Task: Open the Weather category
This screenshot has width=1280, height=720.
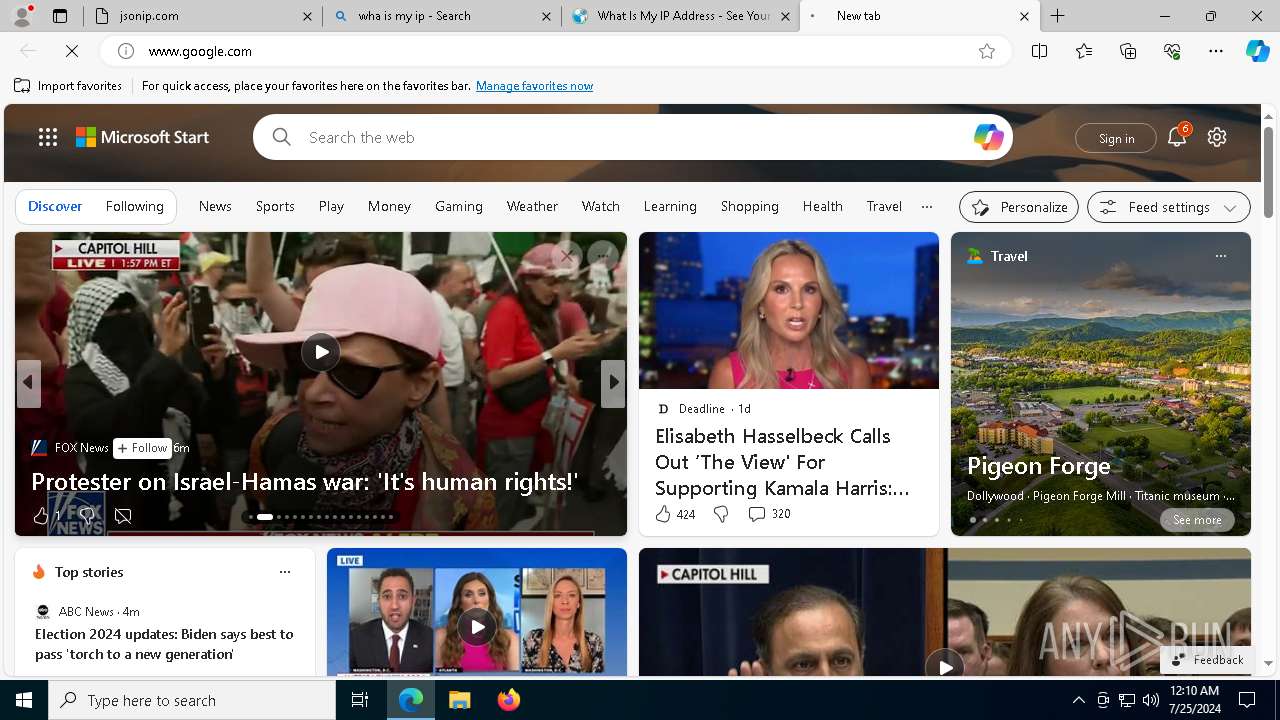Action: click(532, 206)
